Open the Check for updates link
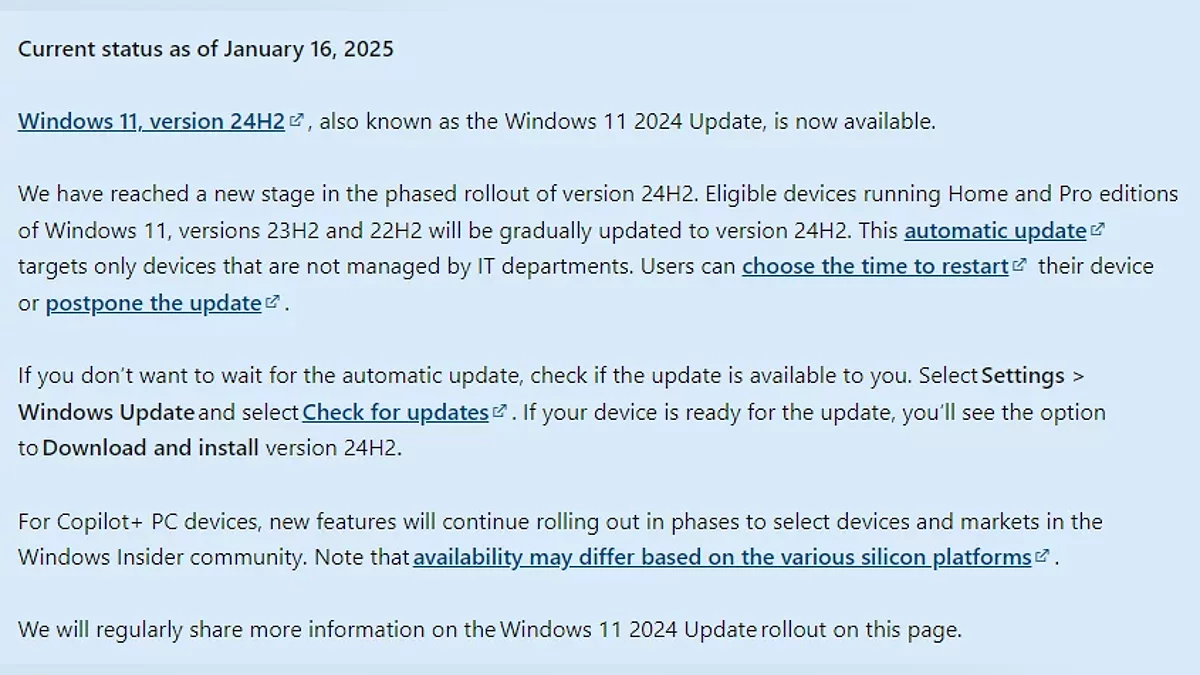The width and height of the screenshot is (1200, 675). pyautogui.click(x=394, y=412)
